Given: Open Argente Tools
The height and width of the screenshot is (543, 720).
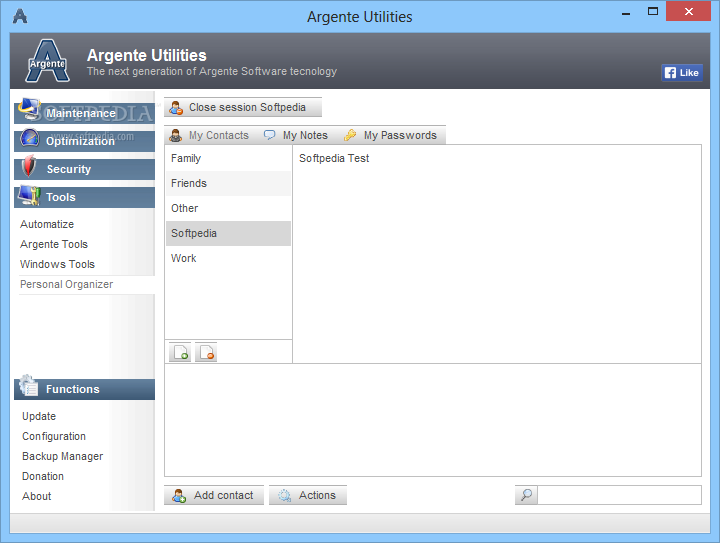Looking at the screenshot, I should tap(54, 244).
